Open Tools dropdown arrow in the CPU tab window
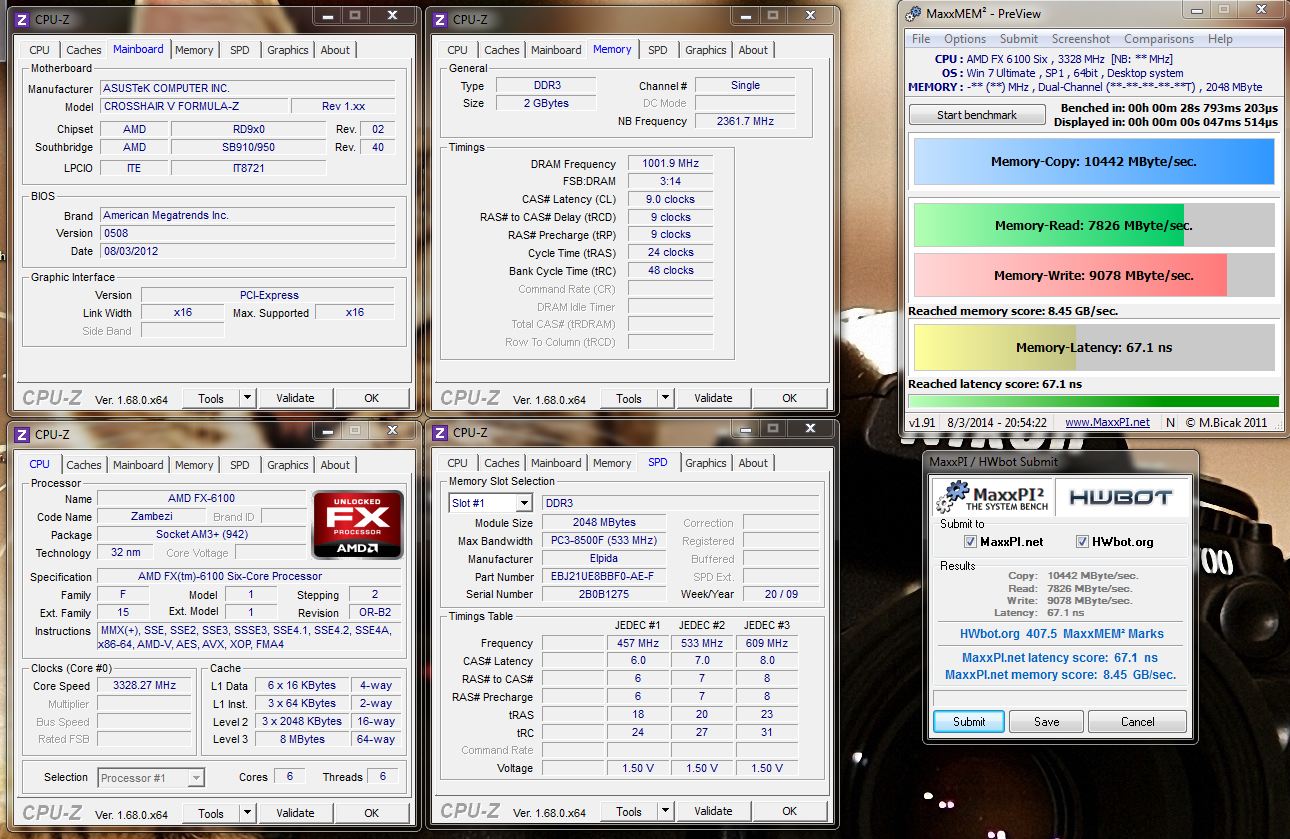The height and width of the screenshot is (839, 1290). click(x=247, y=813)
